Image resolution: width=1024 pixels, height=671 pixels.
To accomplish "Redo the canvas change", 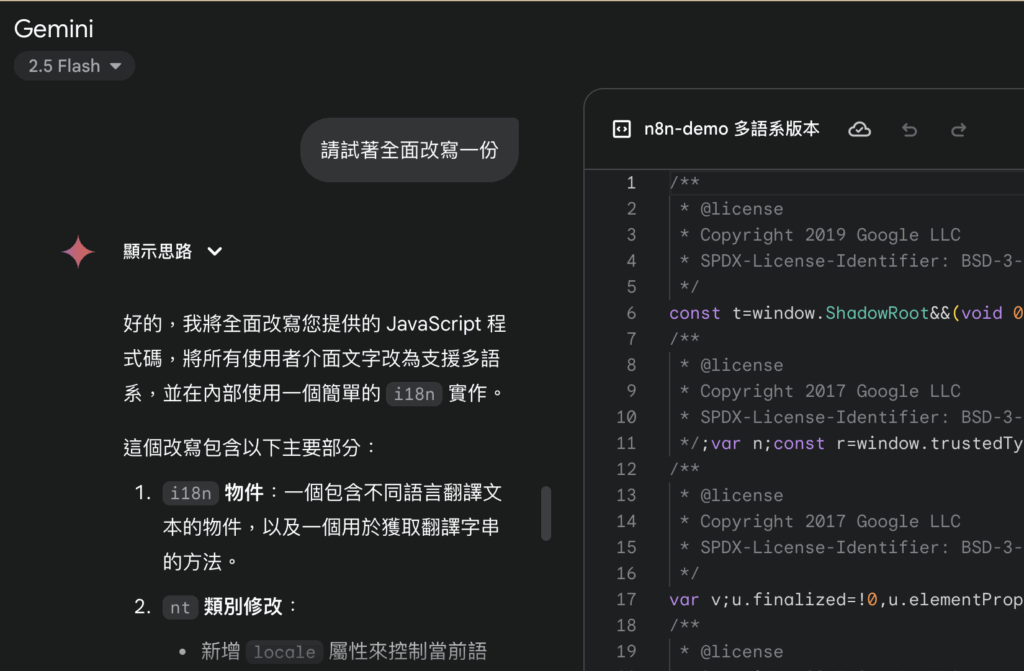I will (x=958, y=130).
